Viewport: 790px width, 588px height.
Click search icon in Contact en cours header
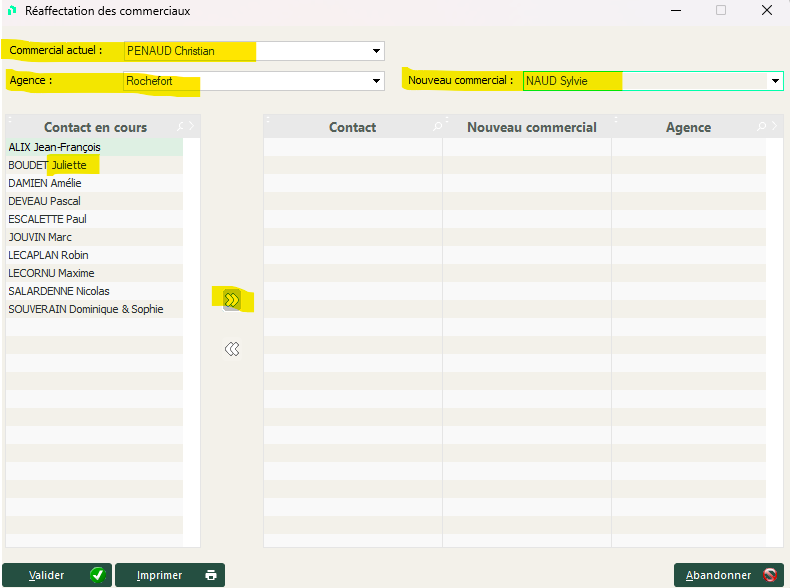tap(180, 126)
